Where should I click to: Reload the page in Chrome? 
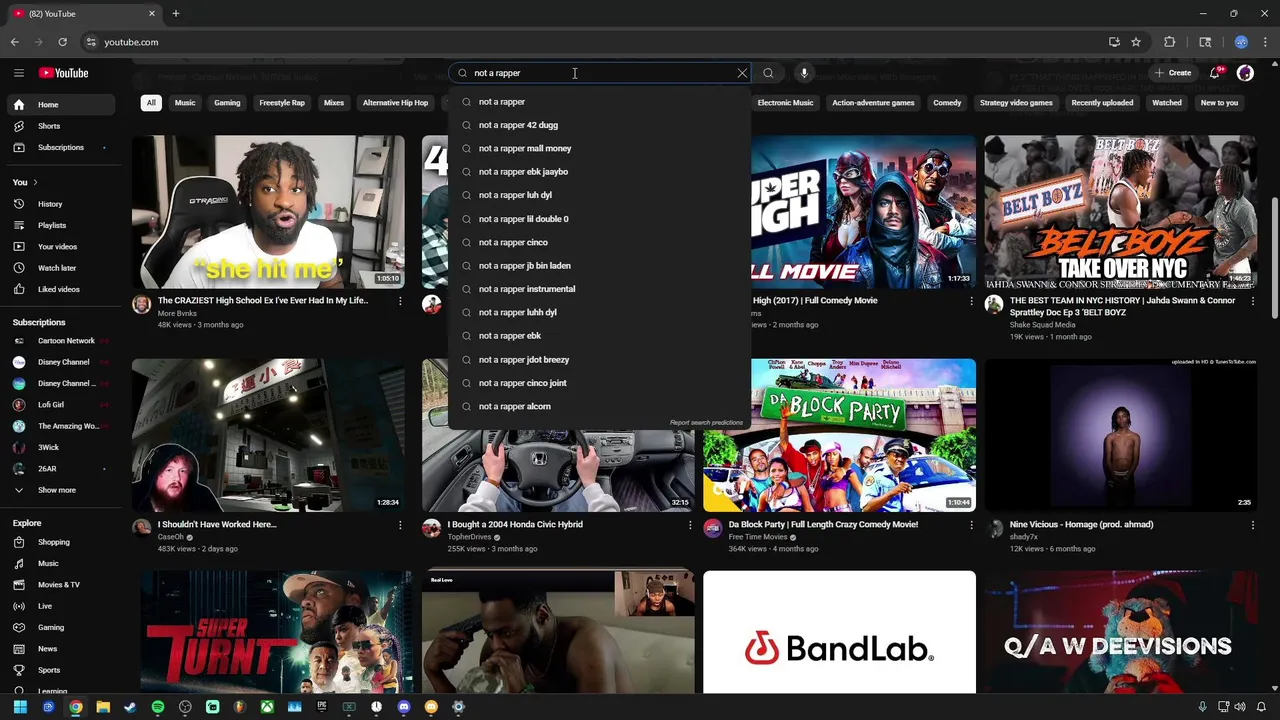(x=62, y=42)
